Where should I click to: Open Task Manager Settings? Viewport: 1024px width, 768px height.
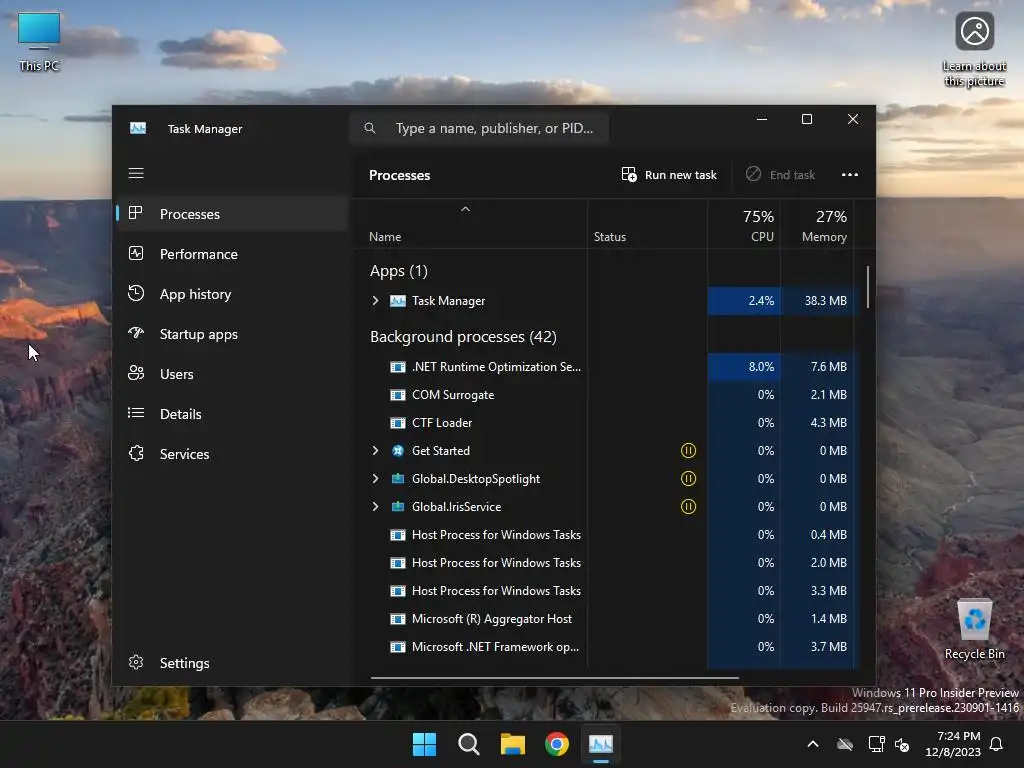pyautogui.click(x=232, y=663)
